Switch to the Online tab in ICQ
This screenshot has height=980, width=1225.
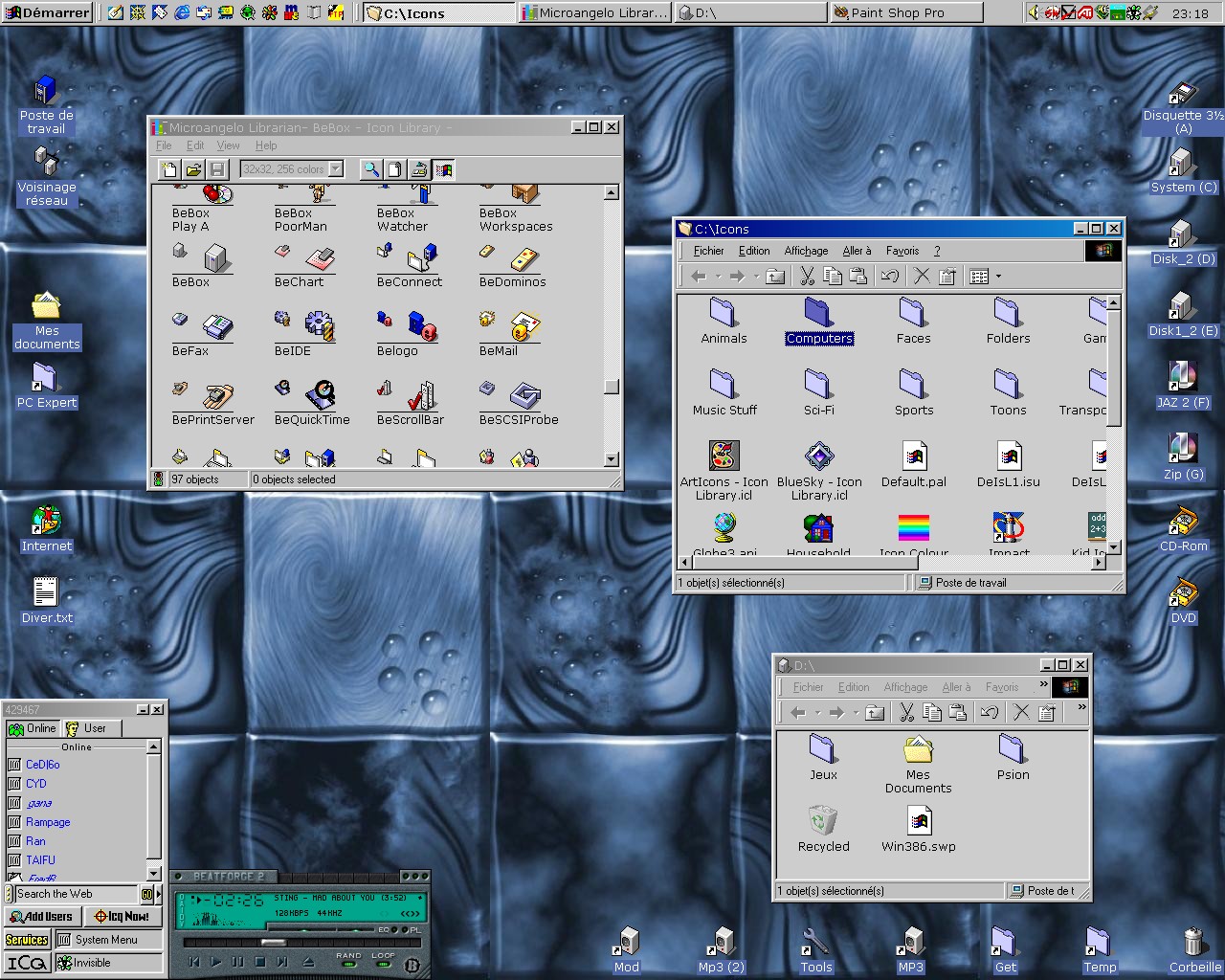[x=33, y=728]
